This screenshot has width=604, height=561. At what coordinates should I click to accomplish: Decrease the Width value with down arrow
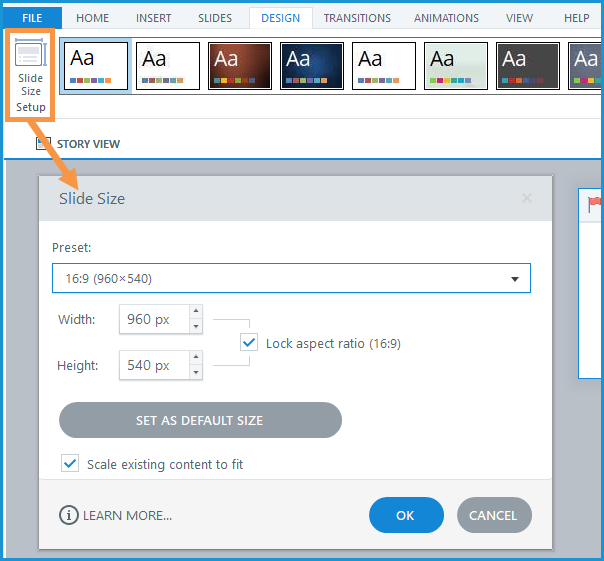(x=196, y=326)
